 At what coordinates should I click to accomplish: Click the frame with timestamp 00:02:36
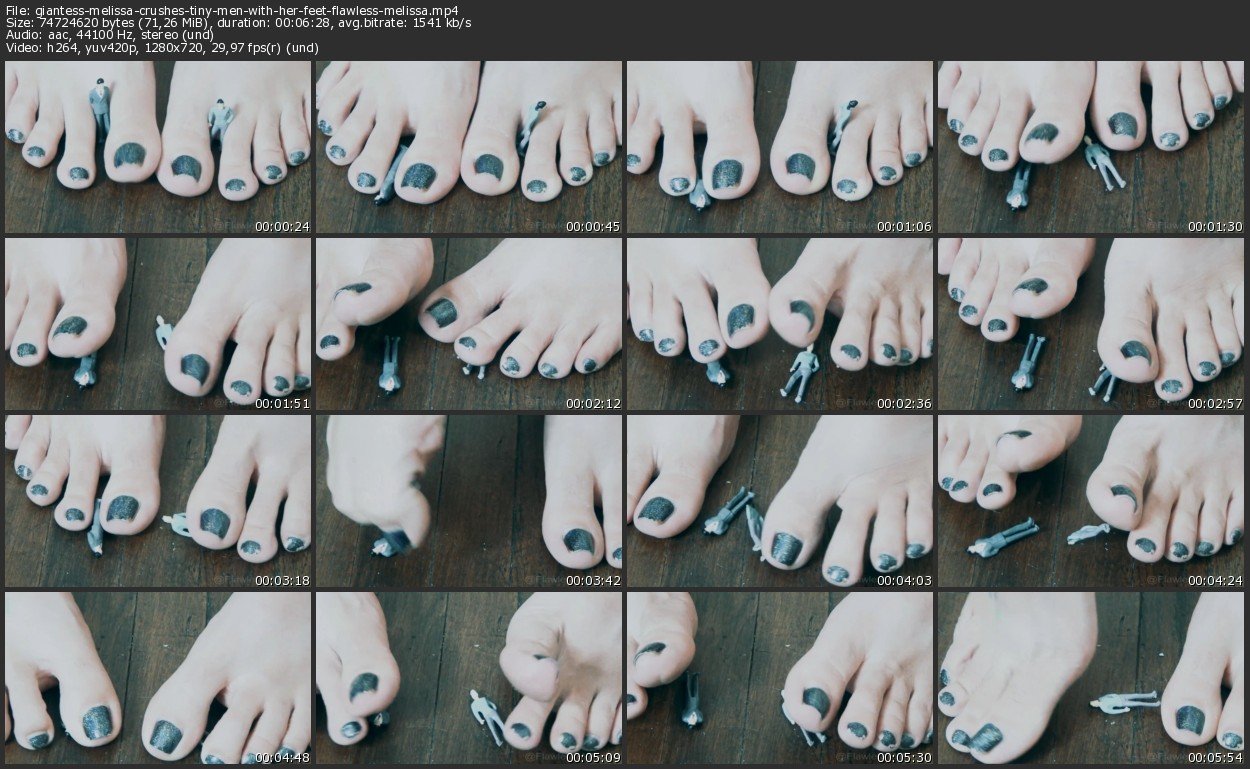pos(780,324)
